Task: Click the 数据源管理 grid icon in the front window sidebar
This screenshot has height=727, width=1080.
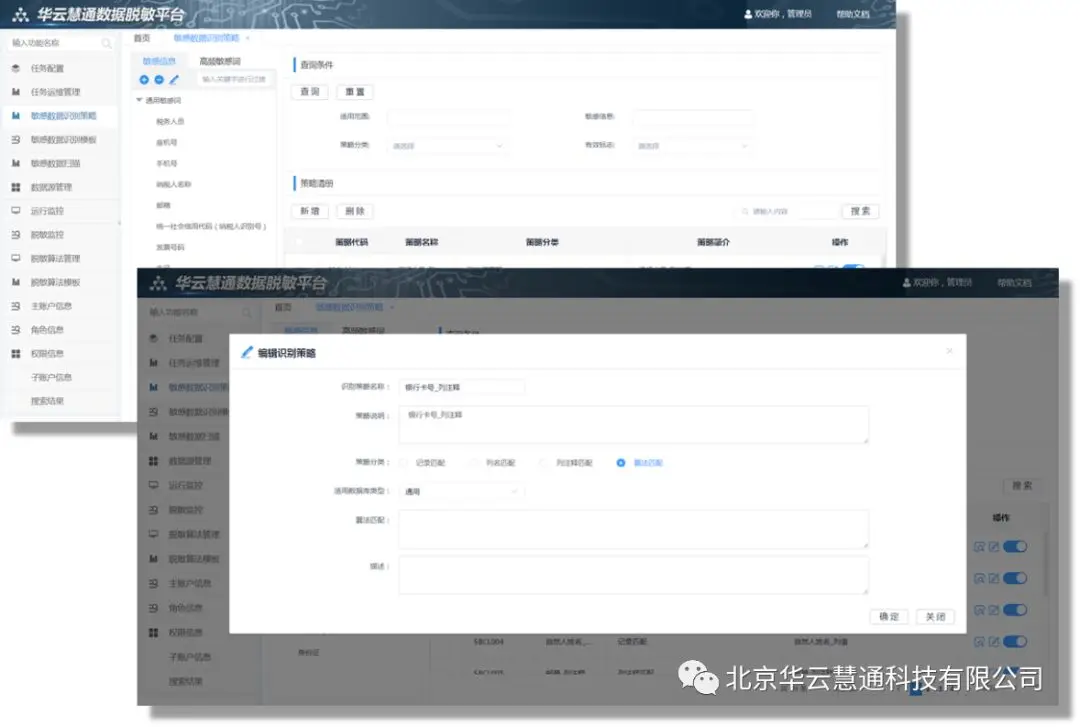Action: (x=154, y=461)
